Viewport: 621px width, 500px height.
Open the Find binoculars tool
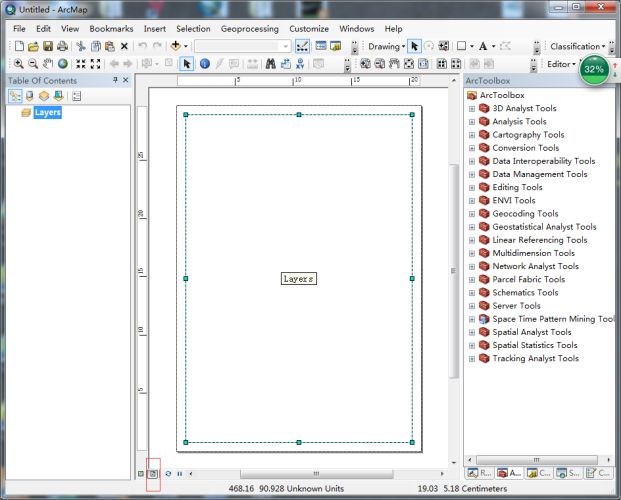click(x=270, y=64)
